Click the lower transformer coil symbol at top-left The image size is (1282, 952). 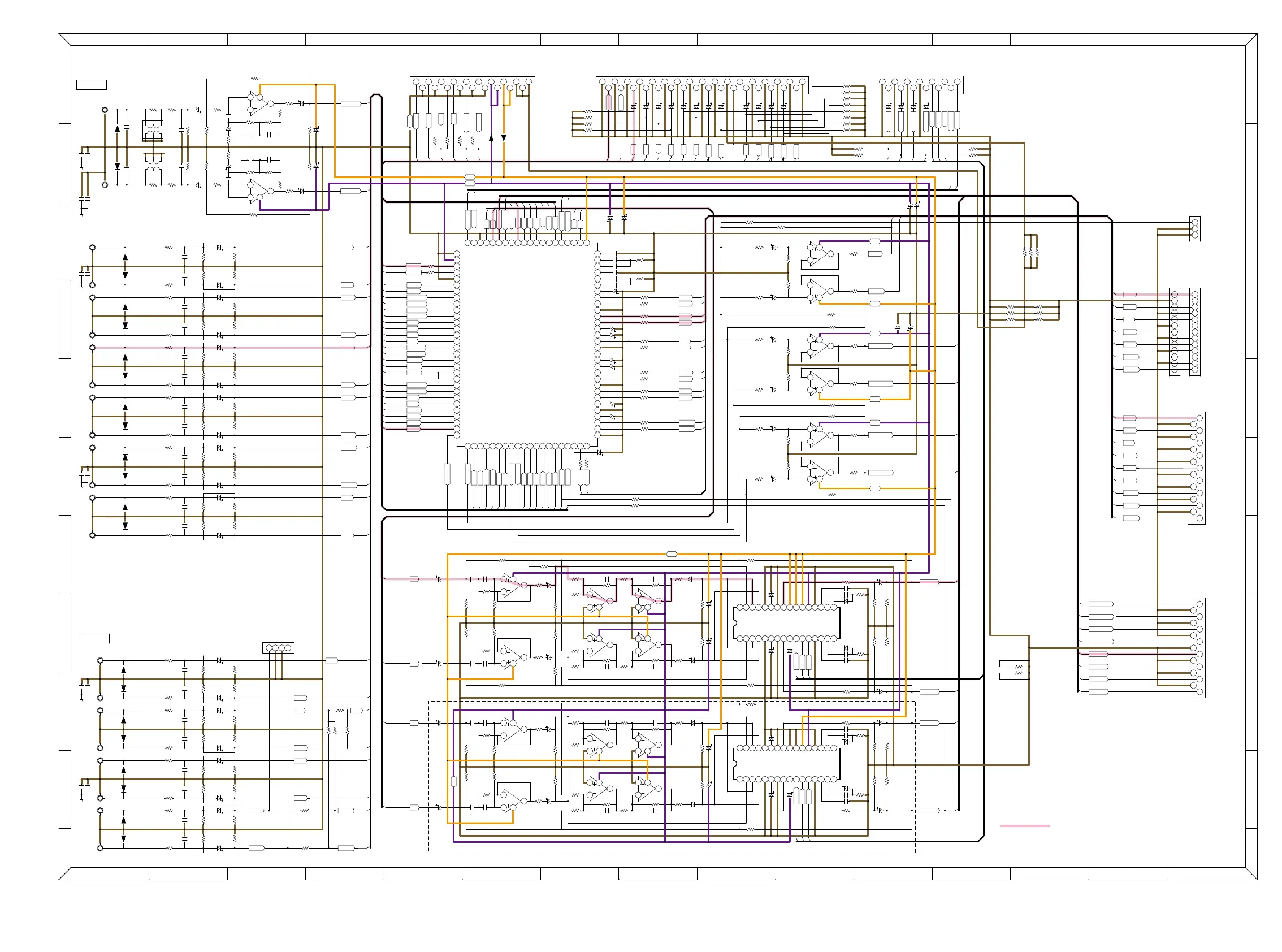pyautogui.click(x=153, y=163)
